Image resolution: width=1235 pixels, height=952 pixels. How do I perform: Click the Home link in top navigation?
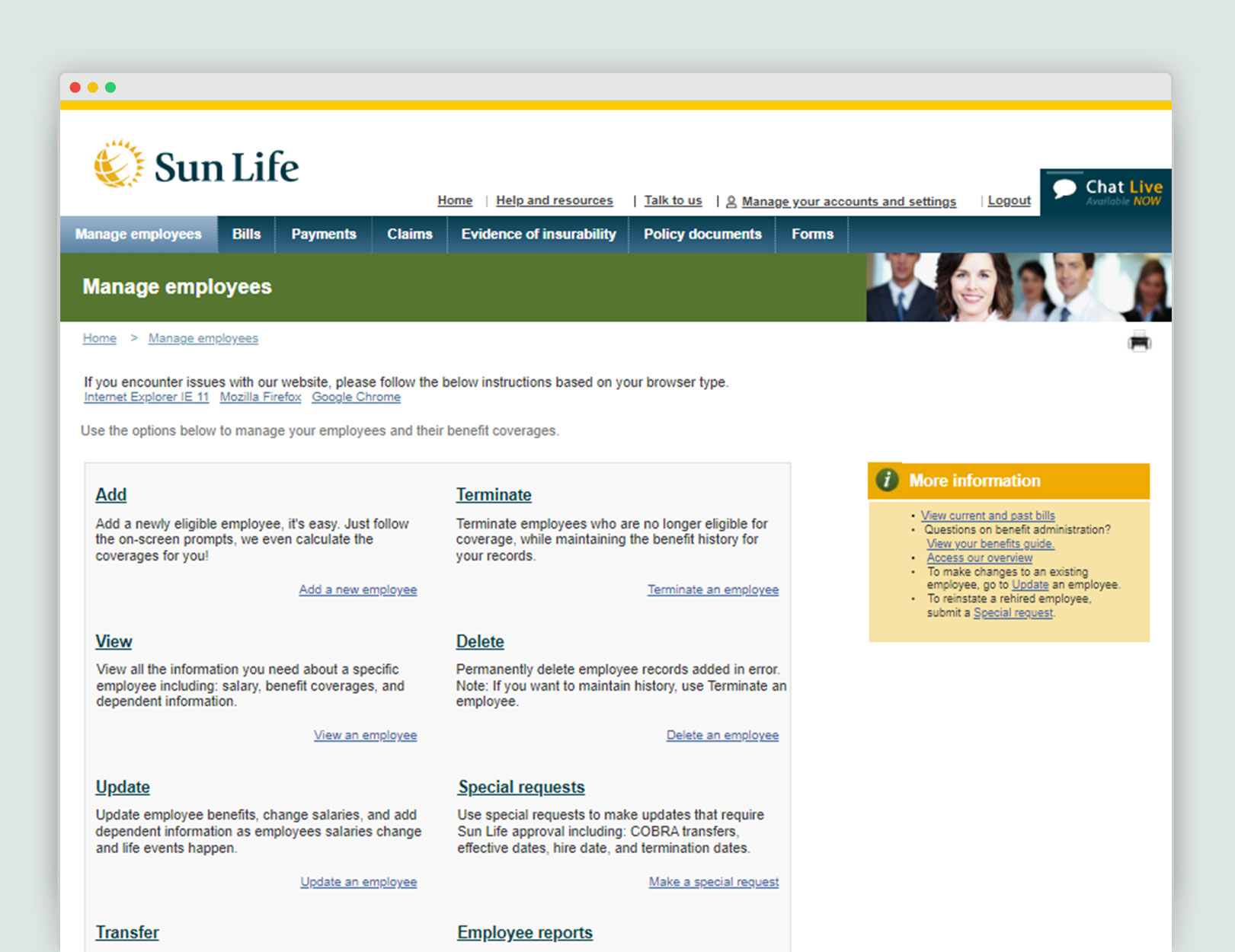point(455,200)
